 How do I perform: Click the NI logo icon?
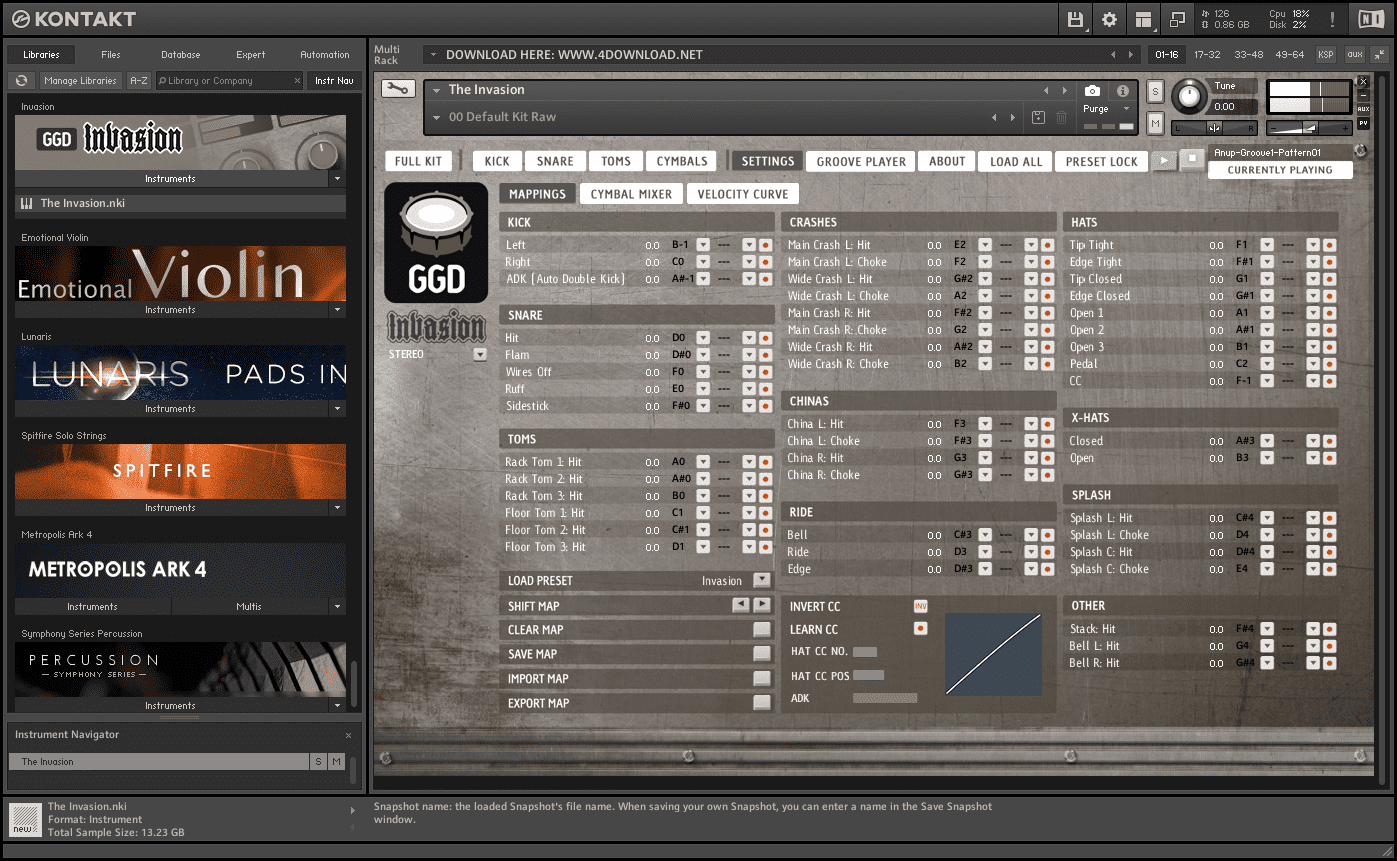(1370, 19)
